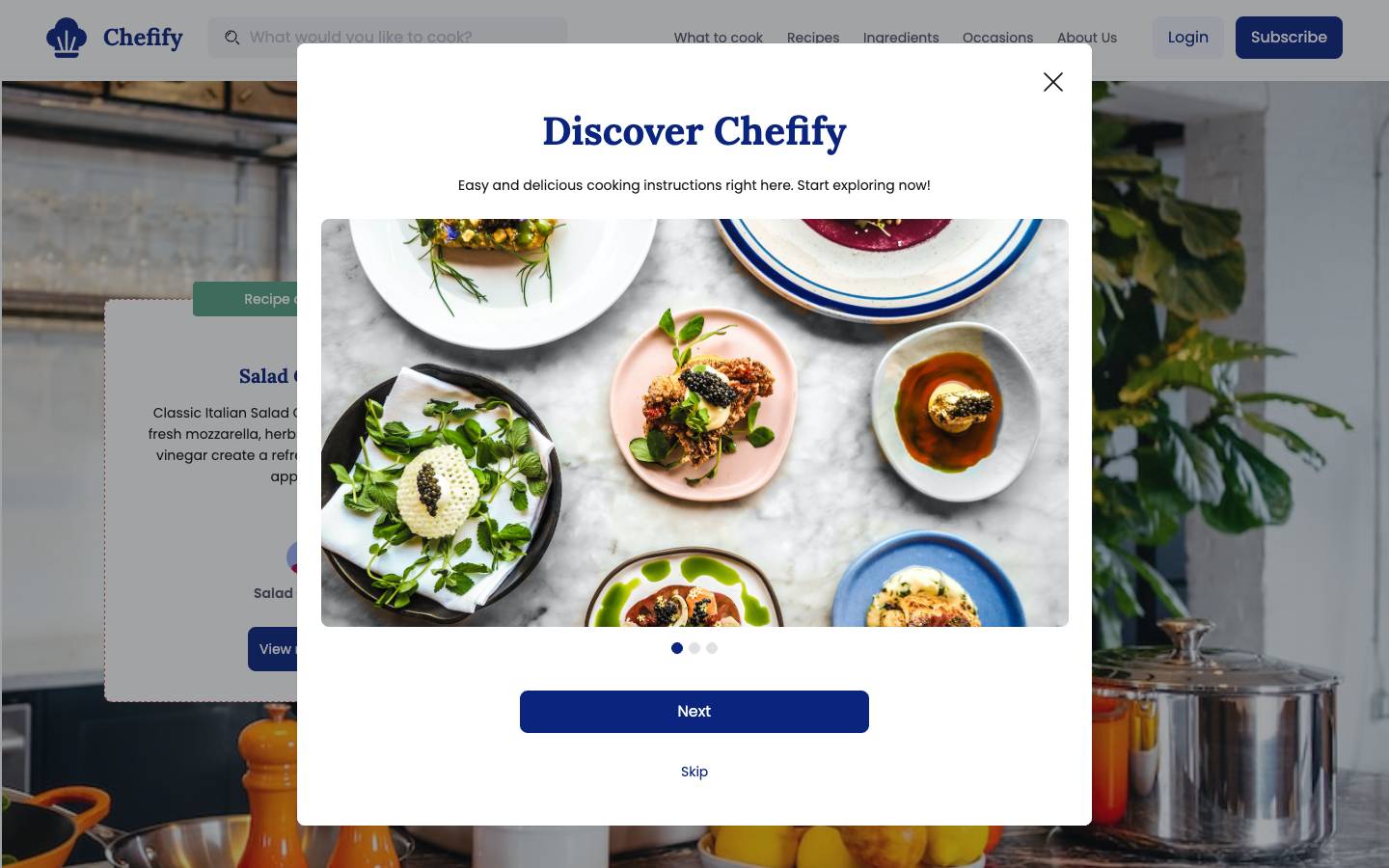The width and height of the screenshot is (1389, 868).
Task: Select the first carousel dot indicator
Action: pyautogui.click(x=677, y=648)
